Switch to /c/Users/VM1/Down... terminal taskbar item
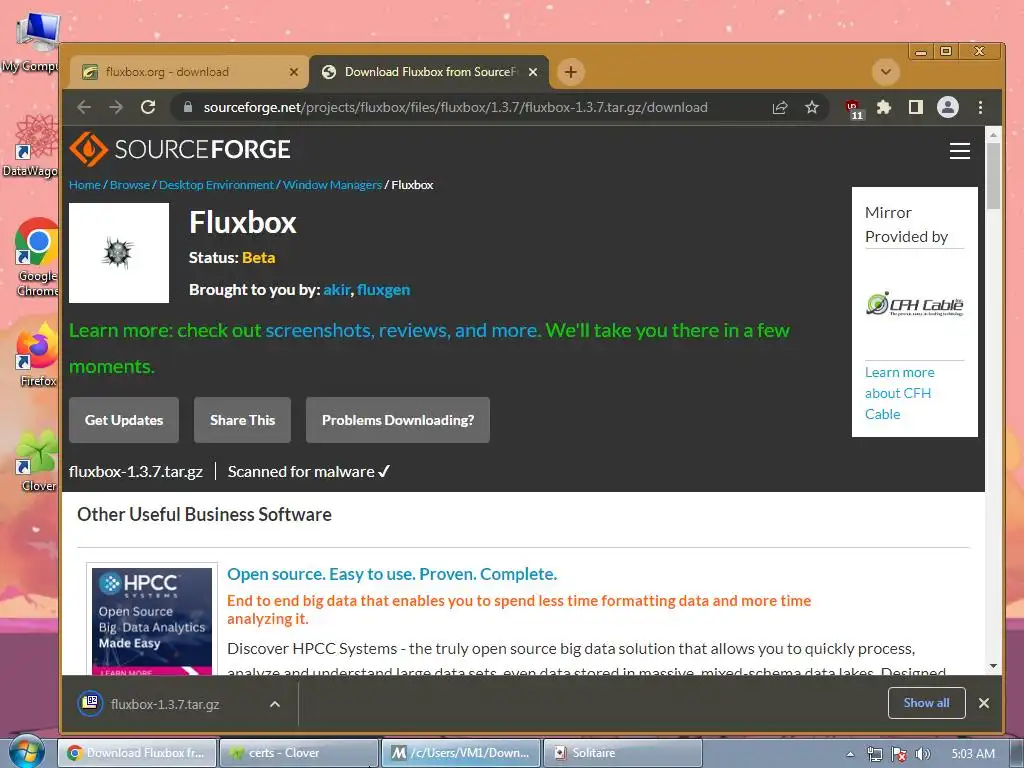The width and height of the screenshot is (1024, 768). point(460,753)
